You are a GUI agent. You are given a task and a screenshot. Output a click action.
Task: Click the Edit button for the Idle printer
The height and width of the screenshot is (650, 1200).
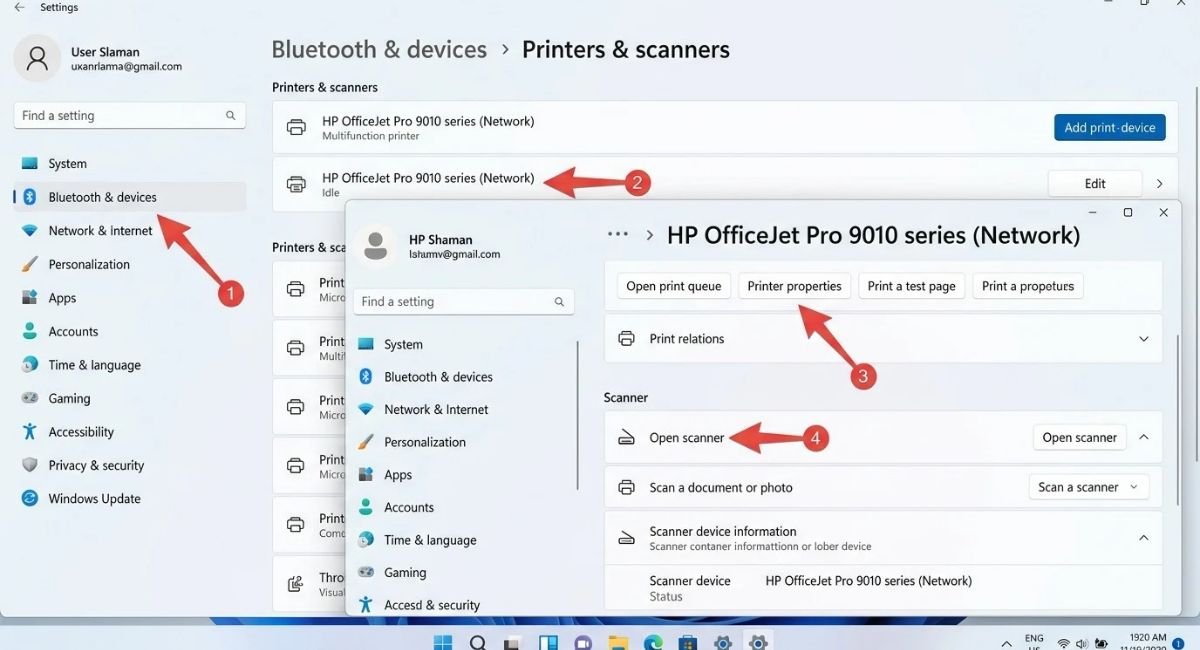[1095, 184]
